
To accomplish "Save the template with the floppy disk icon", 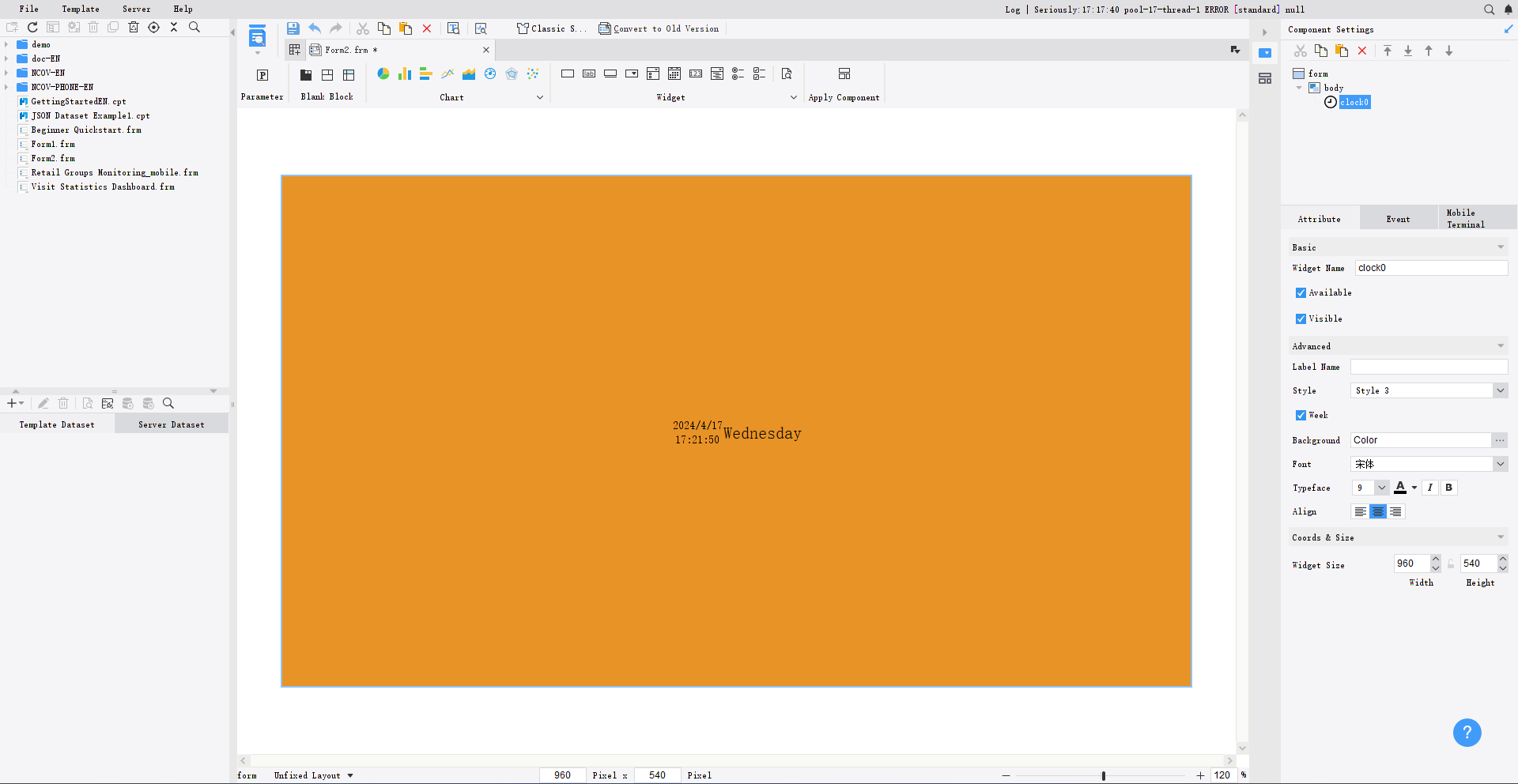I will click(x=293, y=28).
